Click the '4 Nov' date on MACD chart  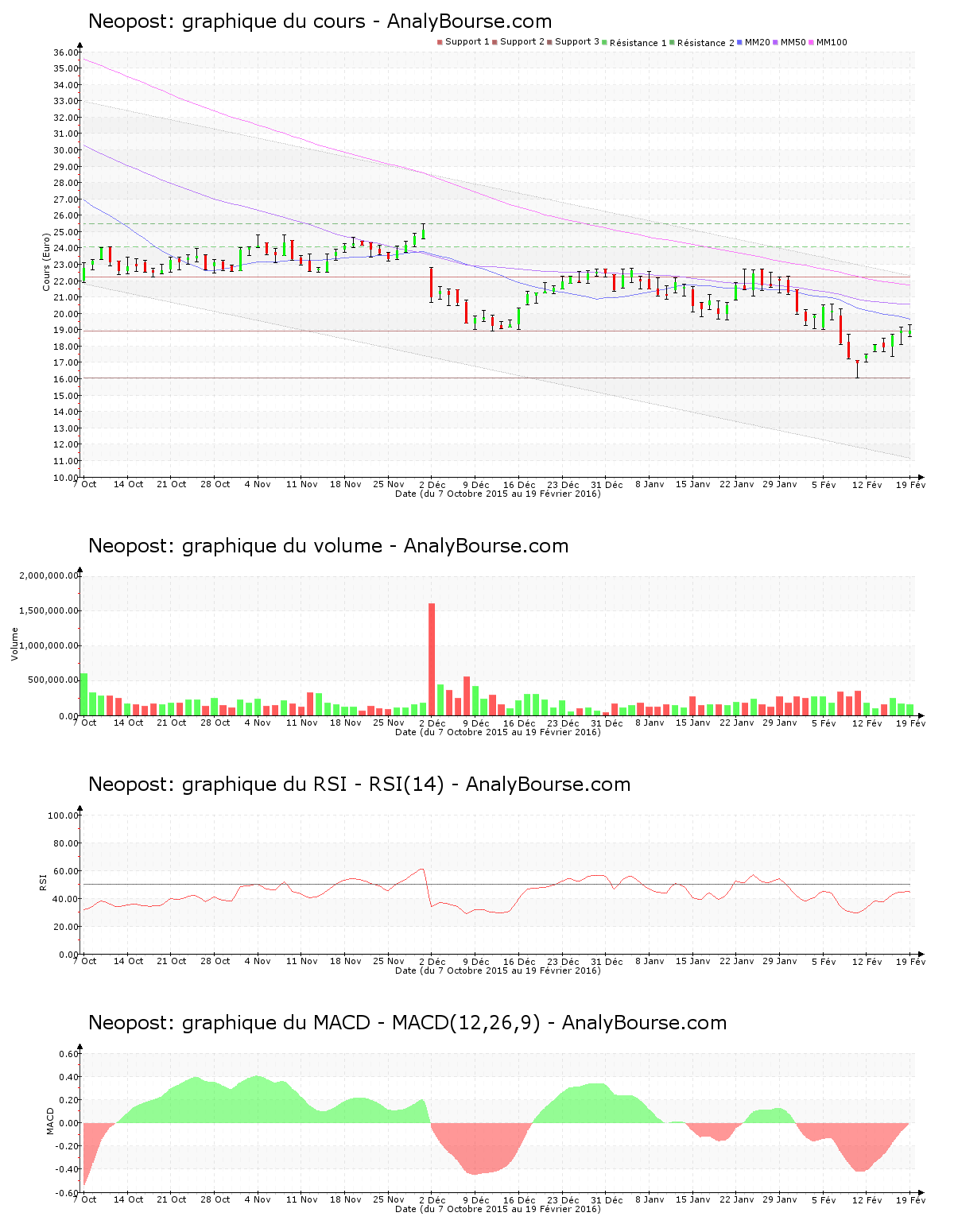pyautogui.click(x=258, y=1200)
